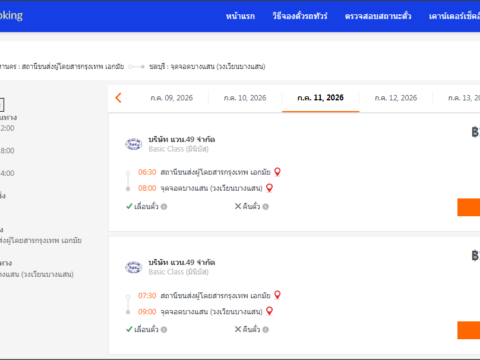Screen dimensions: 480x360
Task: Click คืนตั๋ว label on the 07:30 trip
Action: point(251,330)
